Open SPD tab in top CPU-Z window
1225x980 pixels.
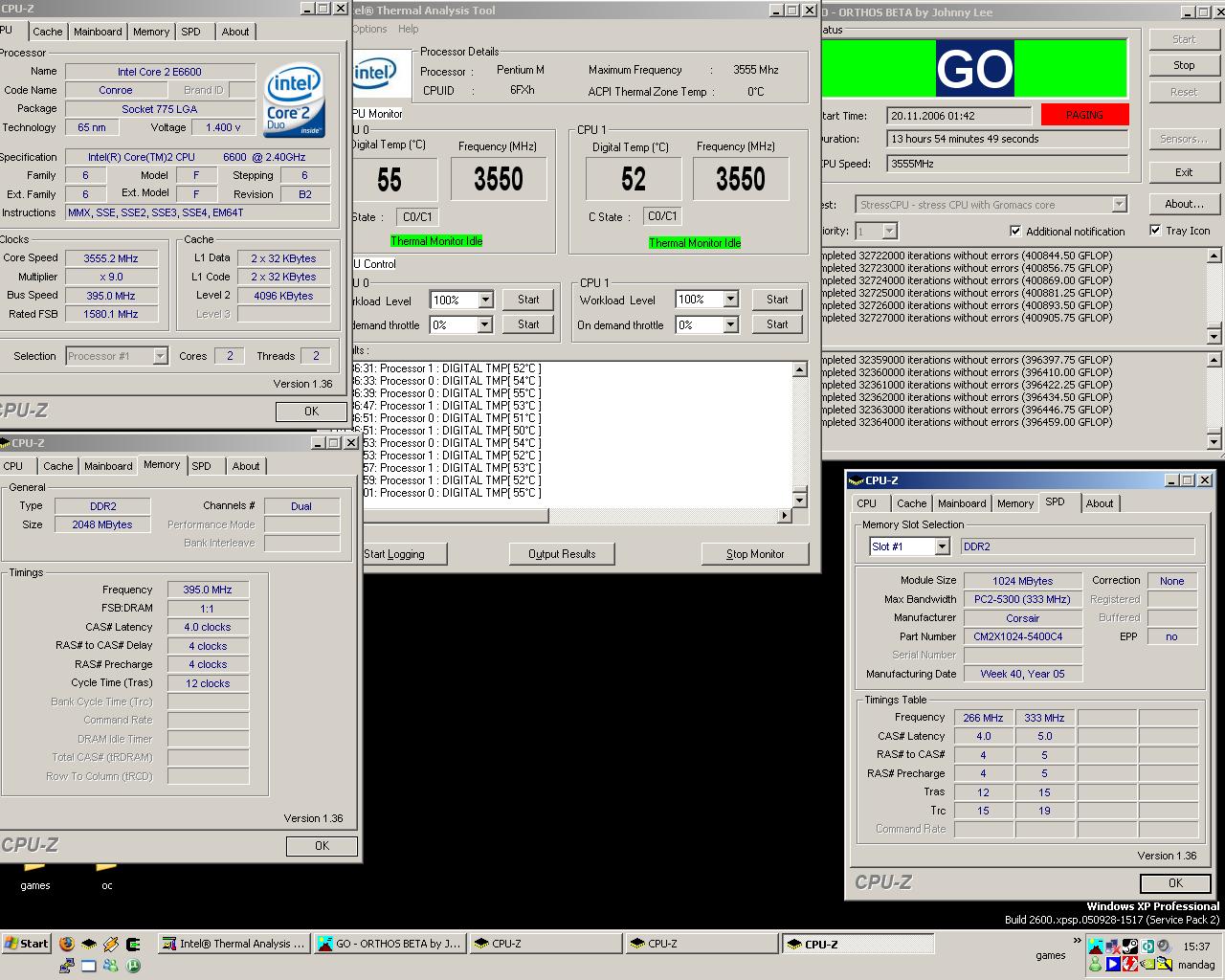(x=191, y=32)
